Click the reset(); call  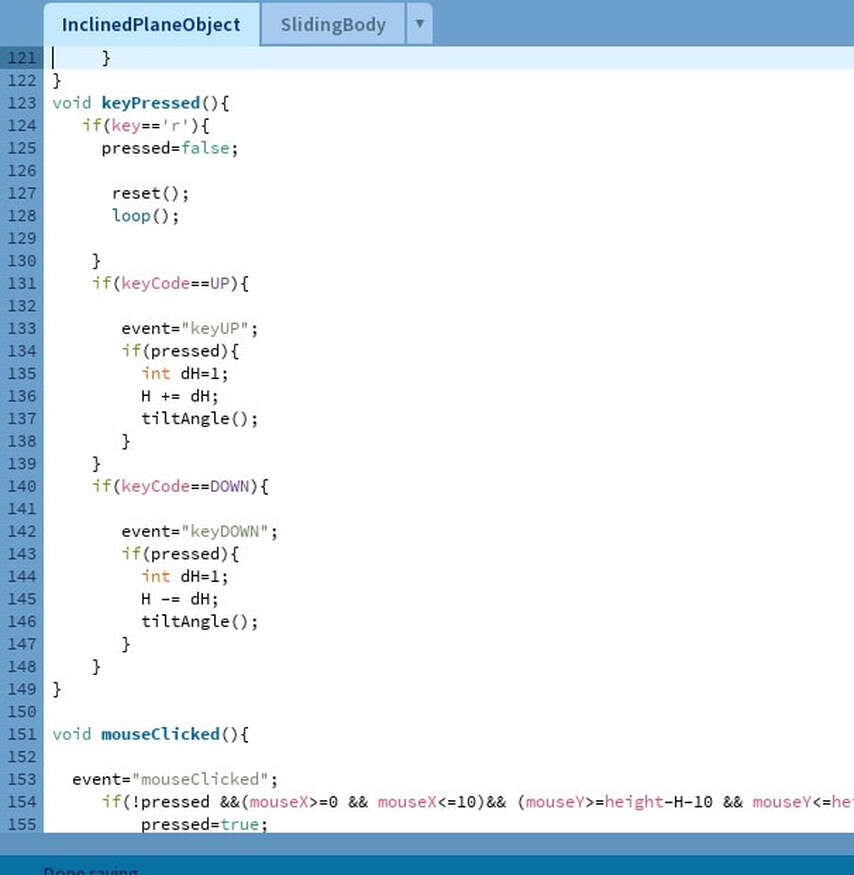coord(151,194)
